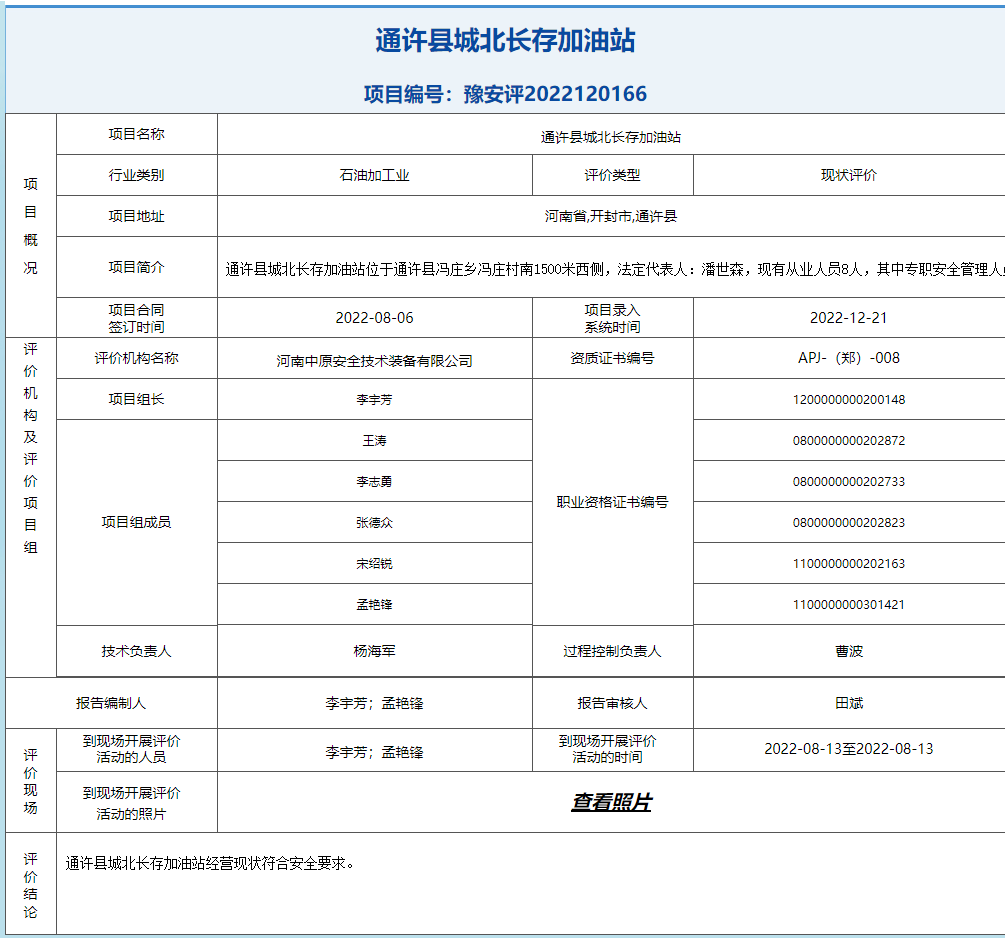Select team member 王涛
The width and height of the screenshot is (1005, 938).
(x=374, y=440)
